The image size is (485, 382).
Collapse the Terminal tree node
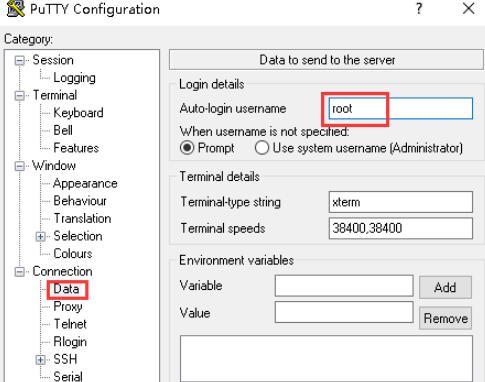coord(20,96)
